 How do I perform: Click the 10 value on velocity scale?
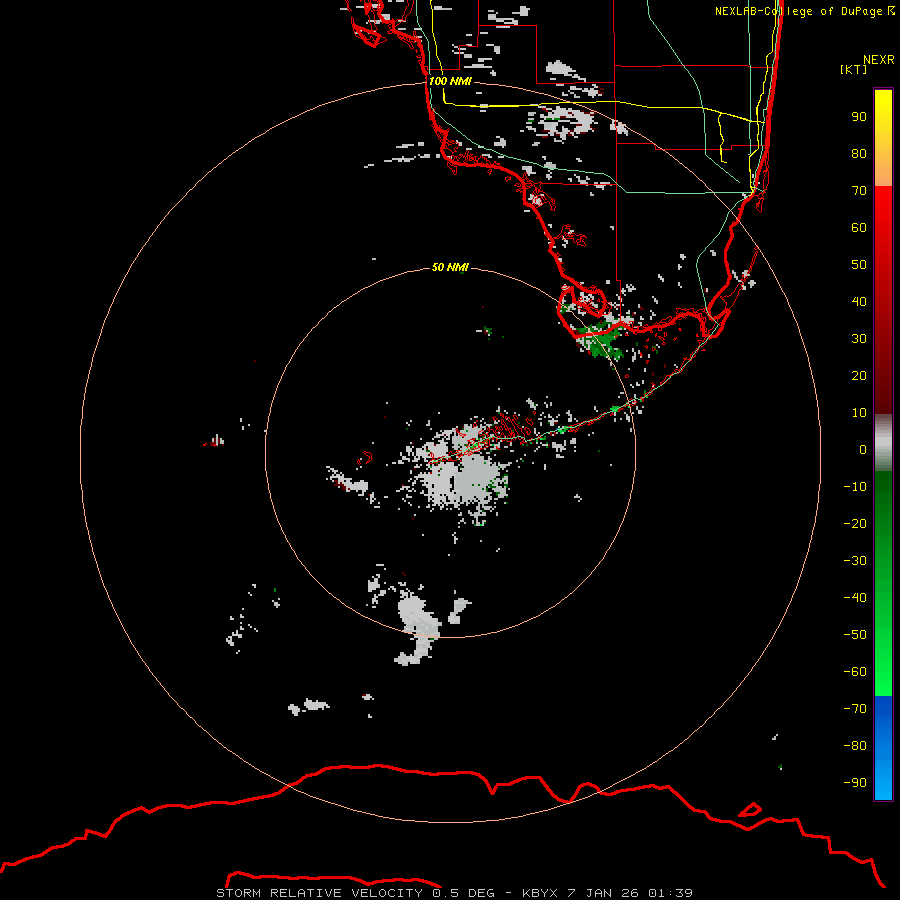coord(859,413)
